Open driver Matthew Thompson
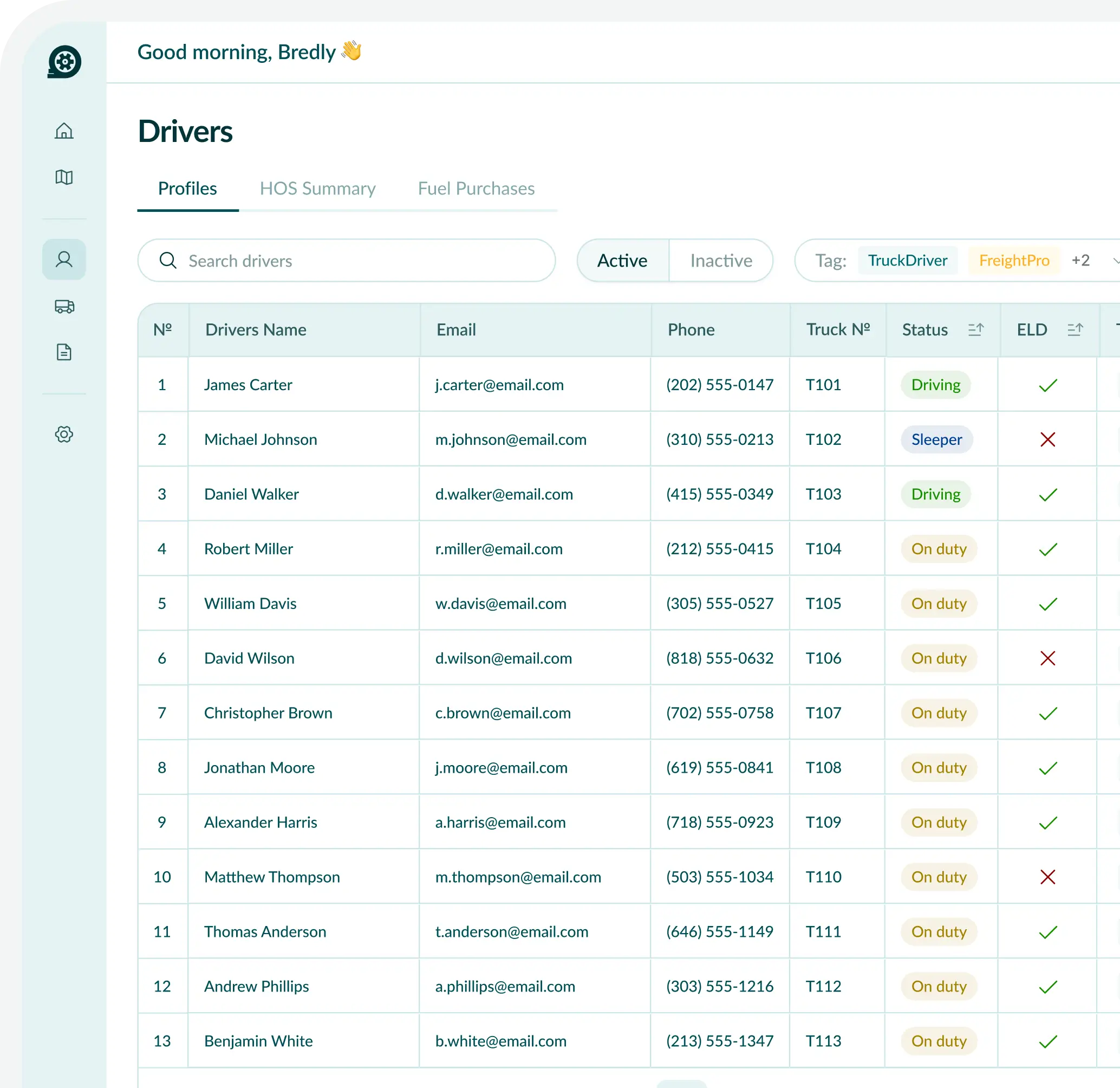This screenshot has height=1088, width=1120. [x=272, y=878]
